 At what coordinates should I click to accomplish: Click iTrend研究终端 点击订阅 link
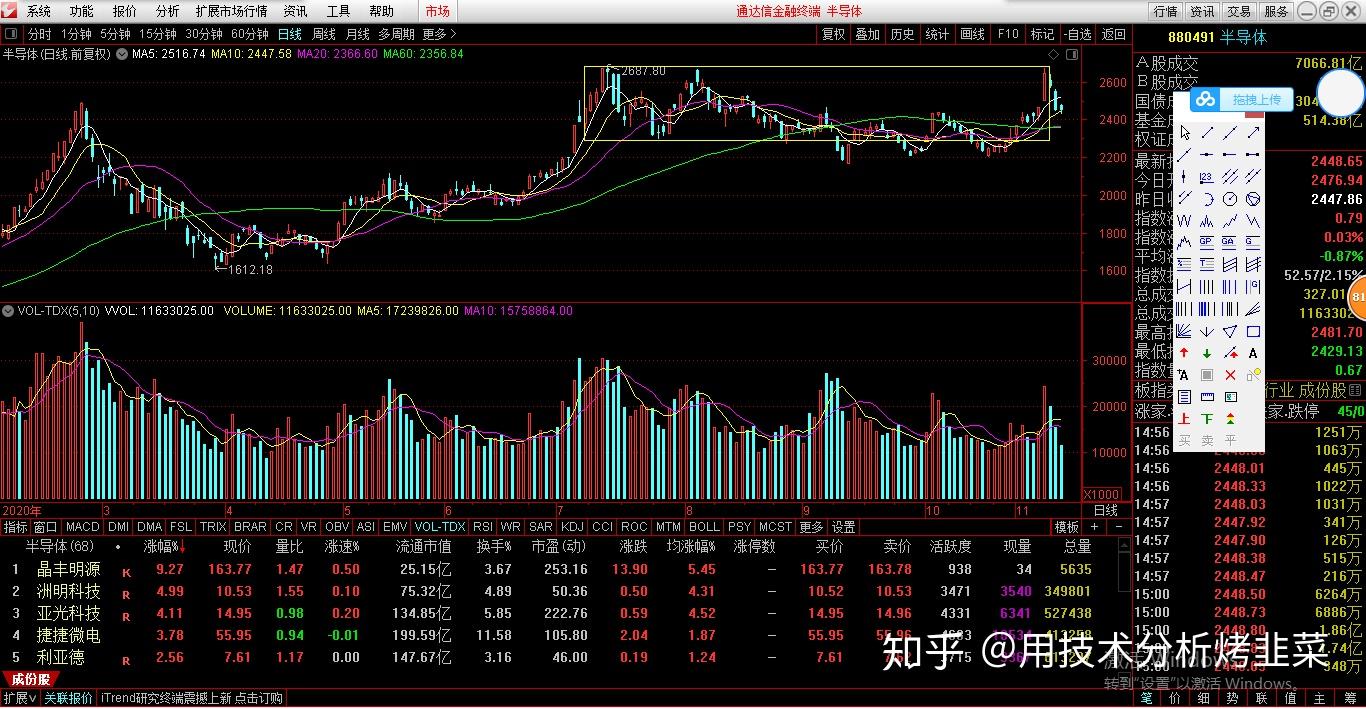pos(192,698)
